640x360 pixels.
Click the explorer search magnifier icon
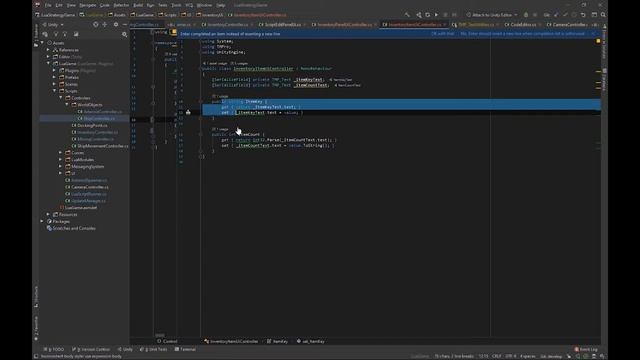124,34
